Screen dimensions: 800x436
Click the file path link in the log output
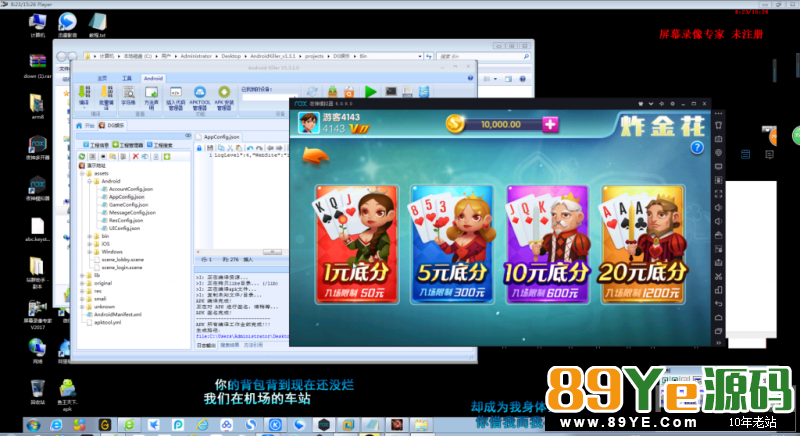(x=242, y=336)
